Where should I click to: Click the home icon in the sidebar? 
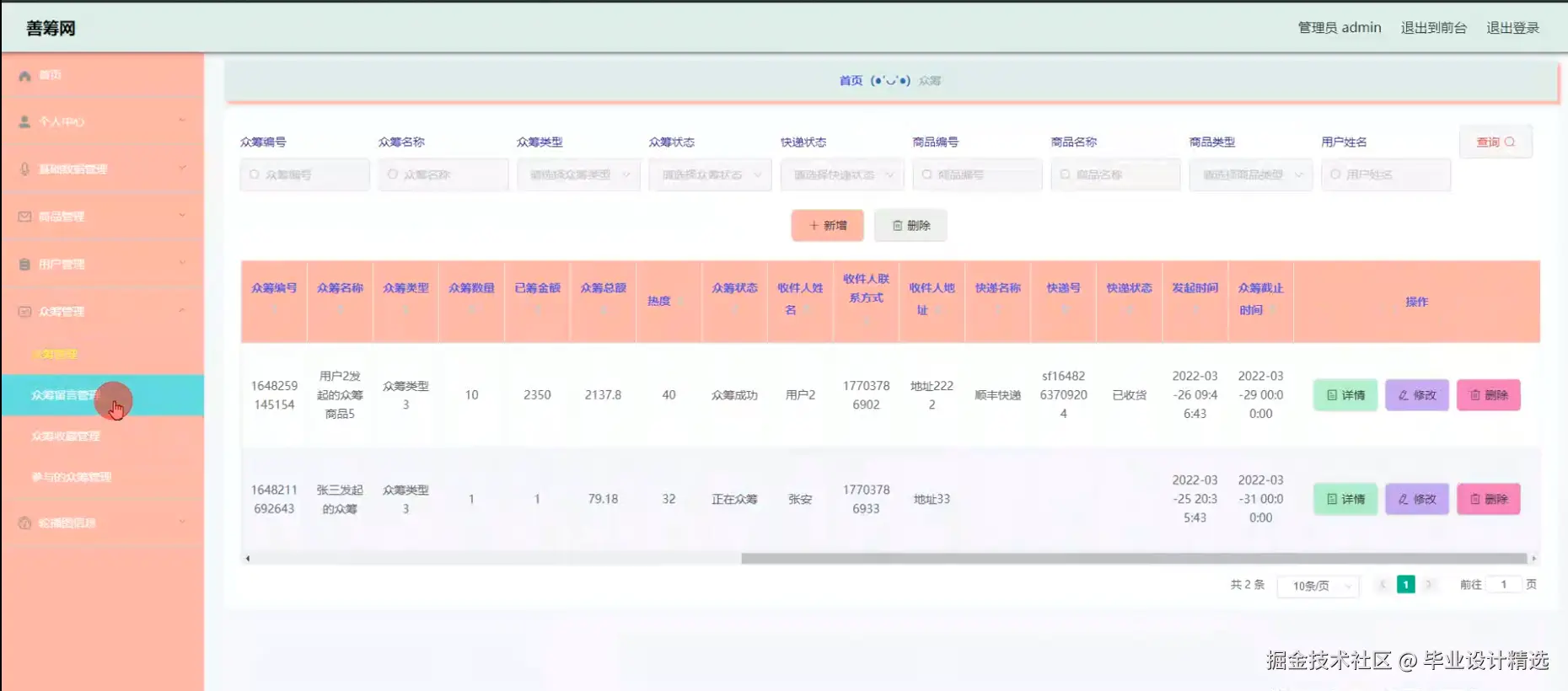point(24,76)
